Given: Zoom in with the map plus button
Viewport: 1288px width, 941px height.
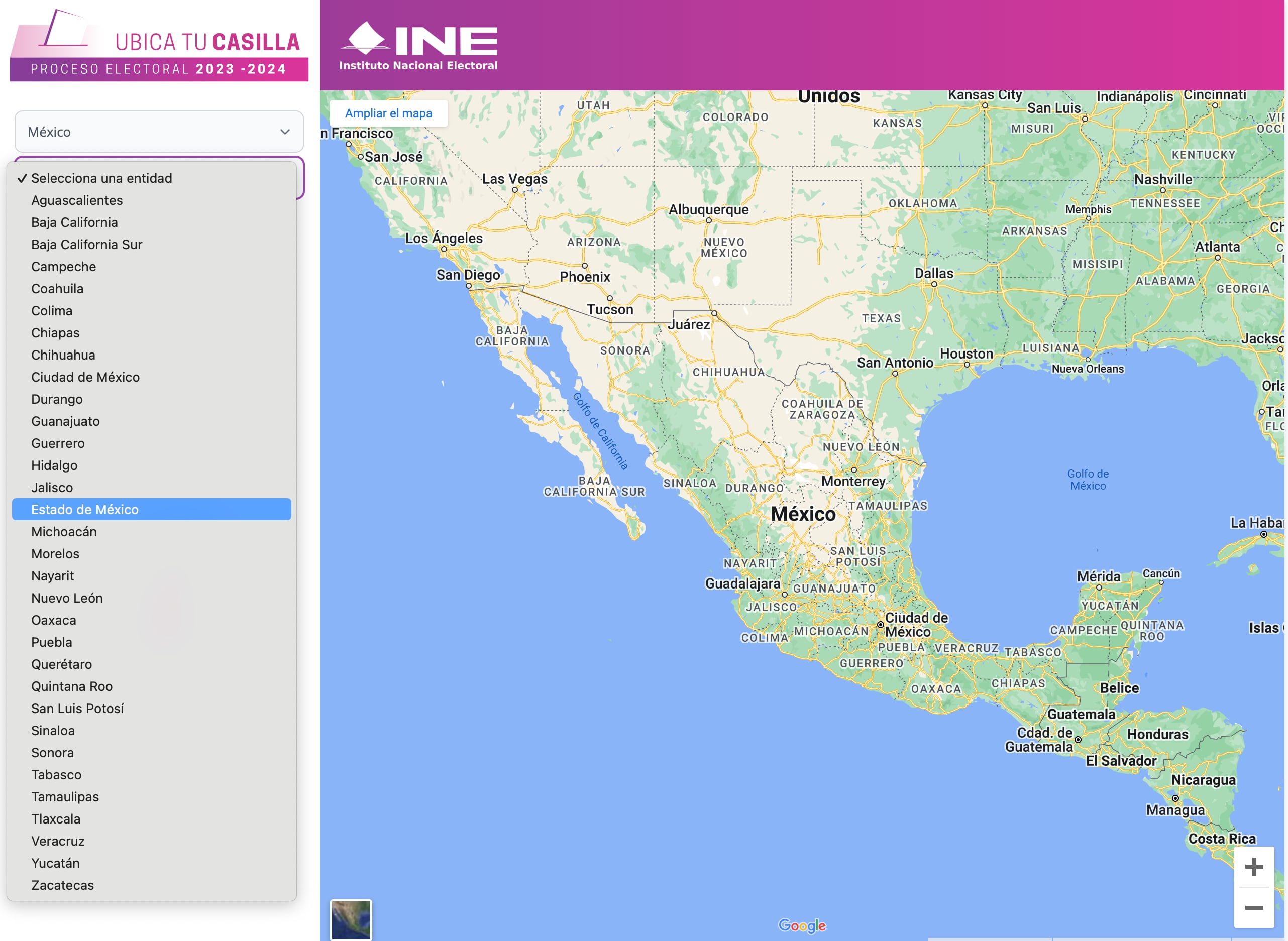Looking at the screenshot, I should pos(1254,867).
